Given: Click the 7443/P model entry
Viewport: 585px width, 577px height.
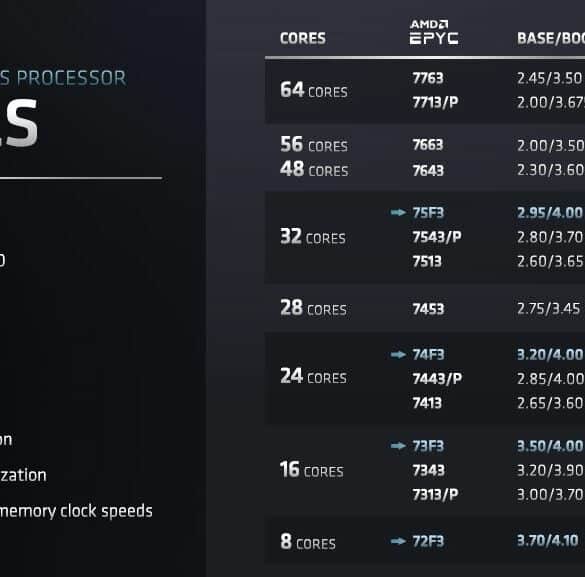Looking at the screenshot, I should coord(437,379).
